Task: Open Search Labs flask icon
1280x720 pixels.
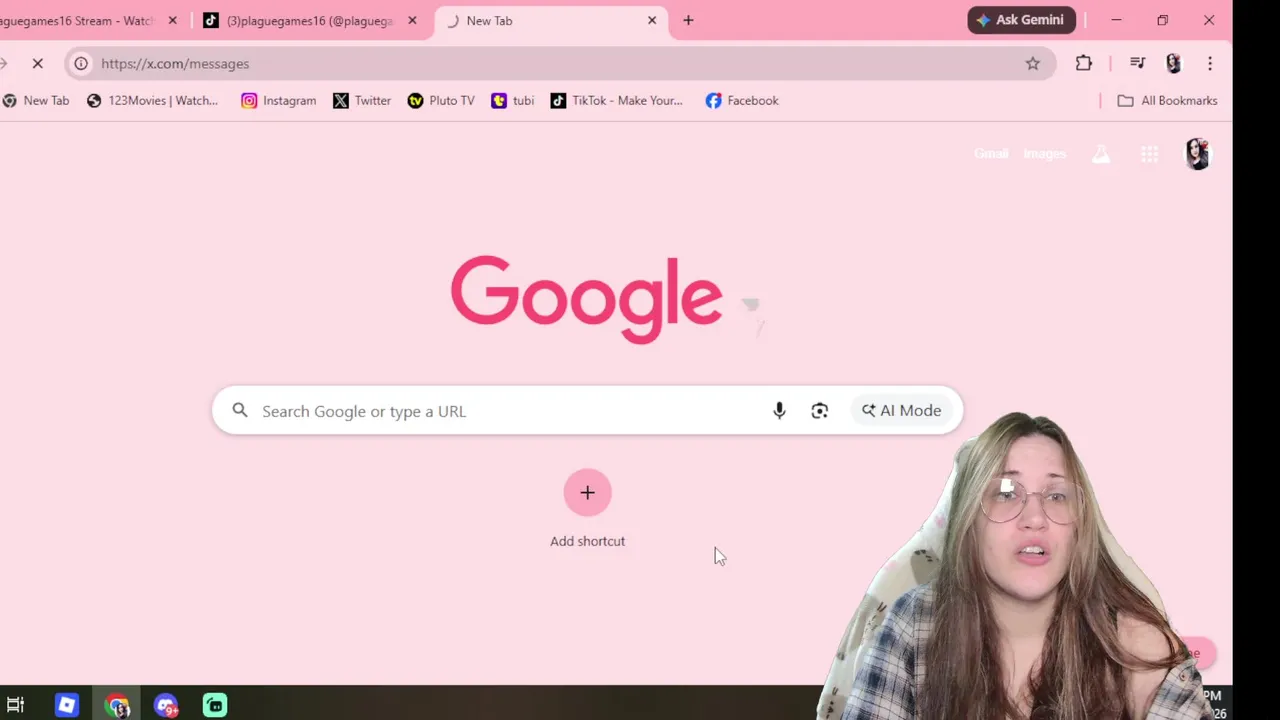Action: pyautogui.click(x=1101, y=154)
